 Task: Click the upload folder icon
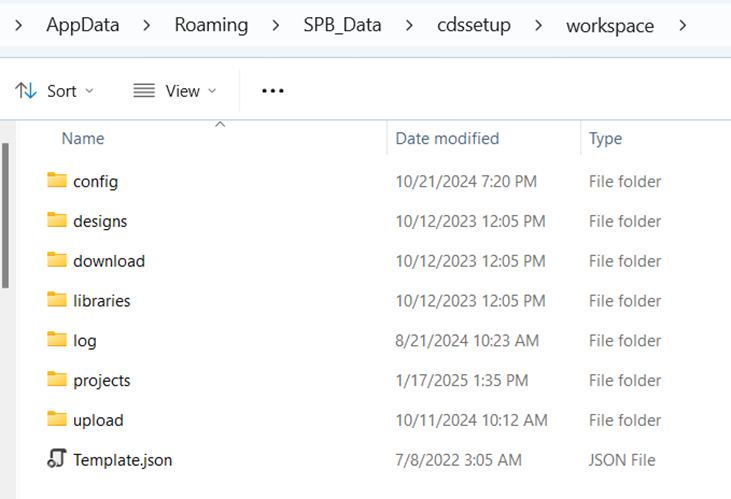coord(56,420)
